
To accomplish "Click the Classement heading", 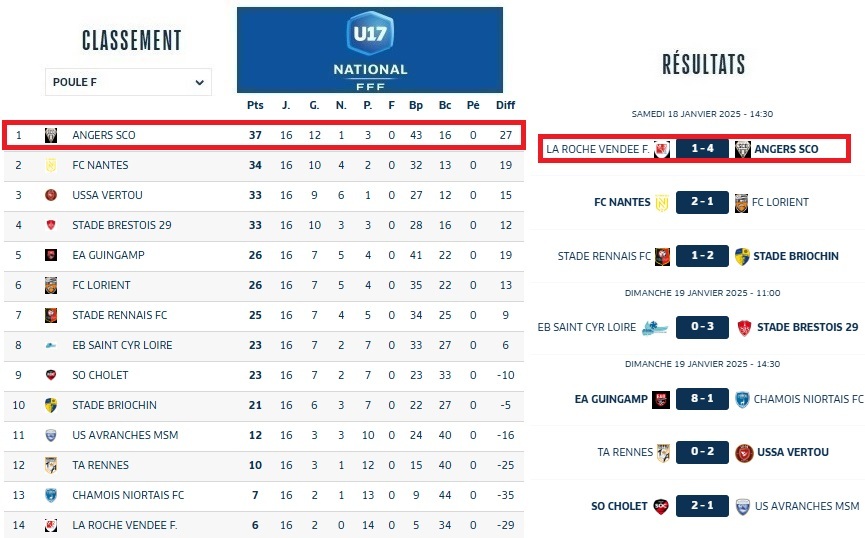I will click(x=131, y=40).
